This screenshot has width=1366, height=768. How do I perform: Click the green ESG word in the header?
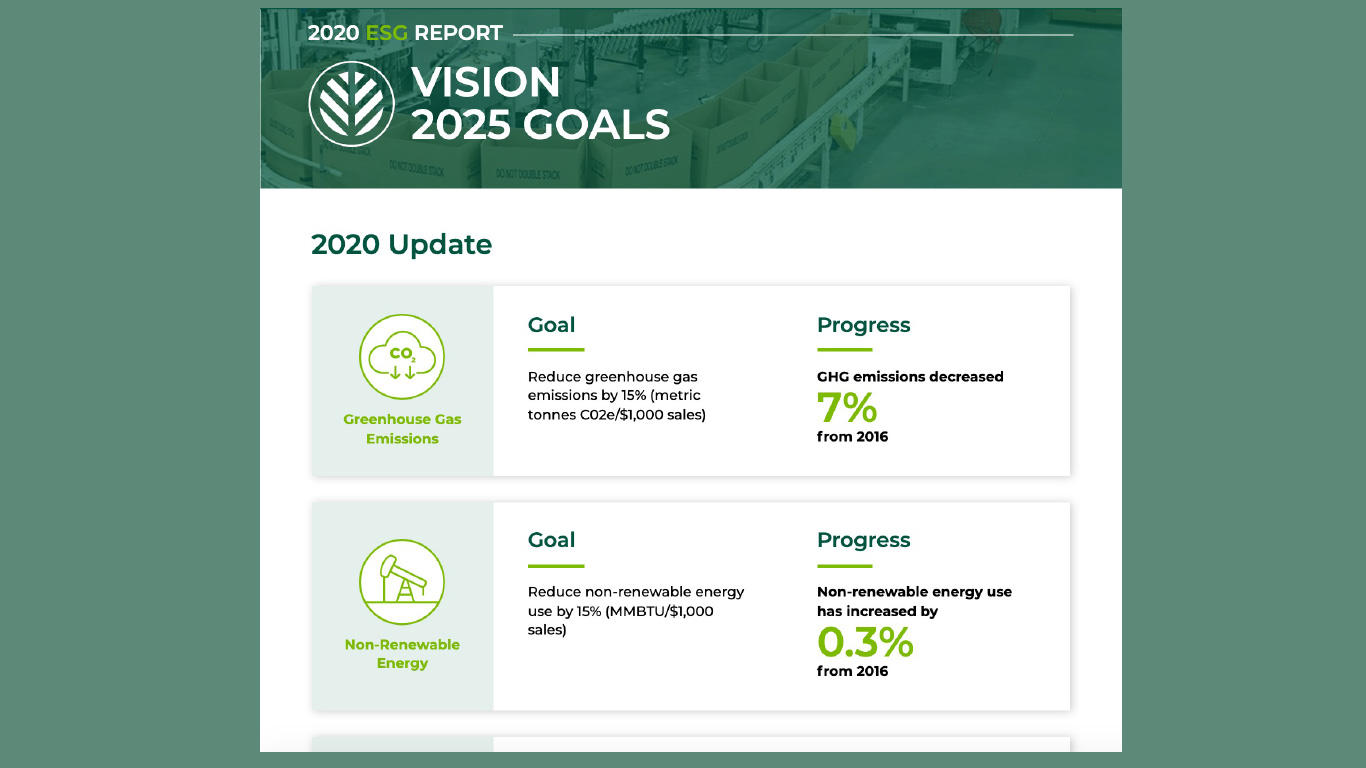pos(387,33)
